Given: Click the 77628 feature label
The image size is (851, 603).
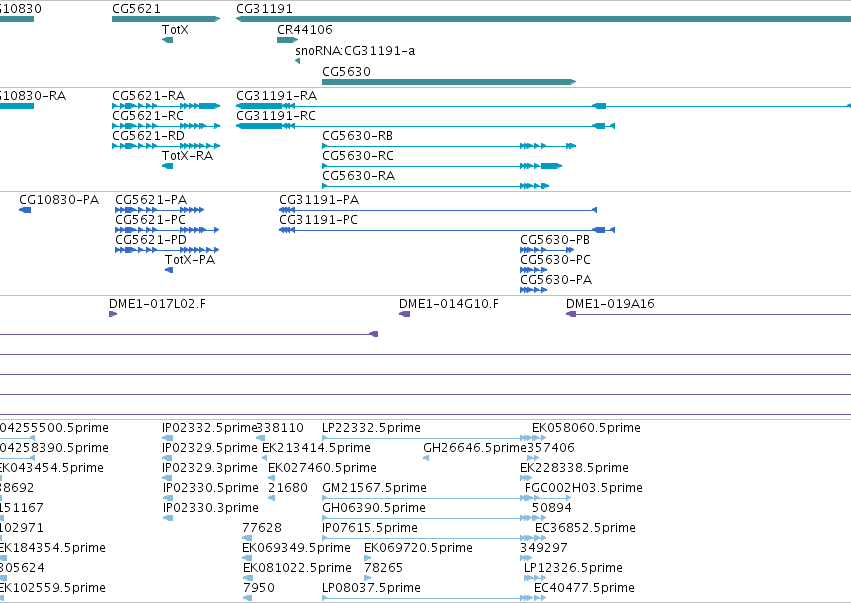Looking at the screenshot, I should (262, 528).
